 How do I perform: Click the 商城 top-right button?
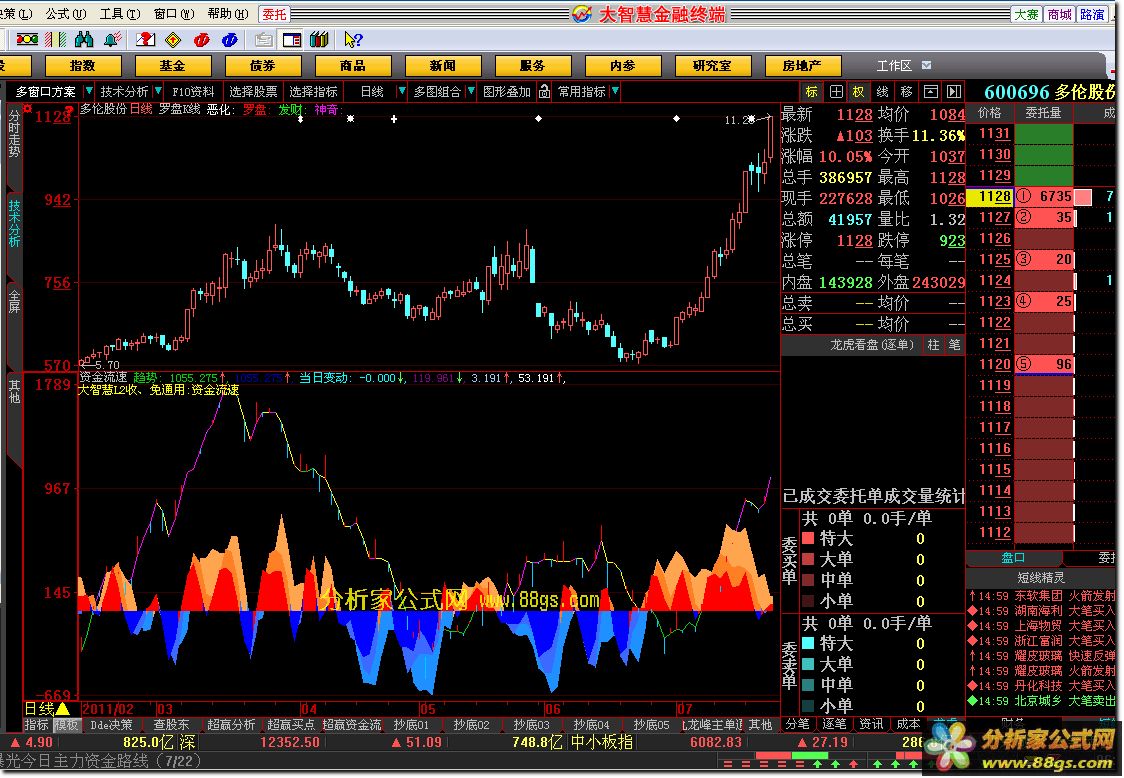1059,14
